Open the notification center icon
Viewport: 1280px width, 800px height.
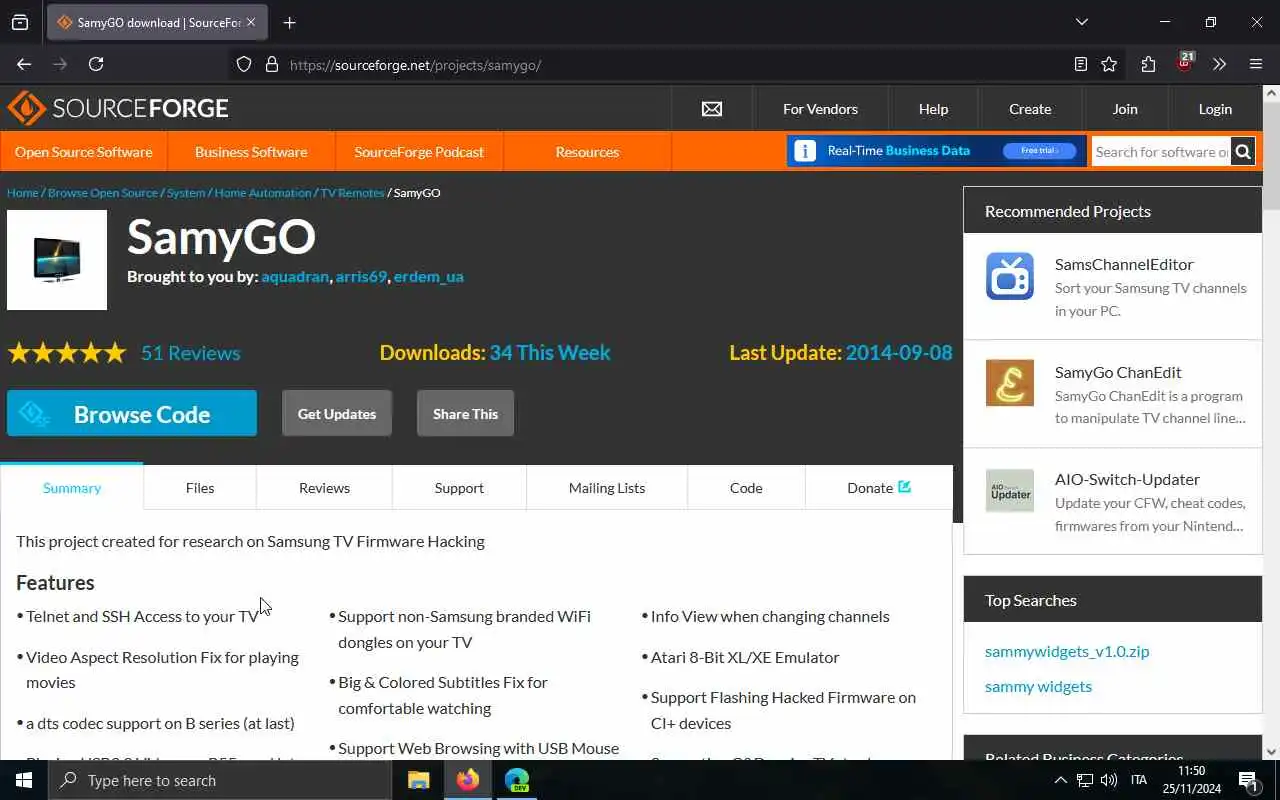tap(1248, 780)
